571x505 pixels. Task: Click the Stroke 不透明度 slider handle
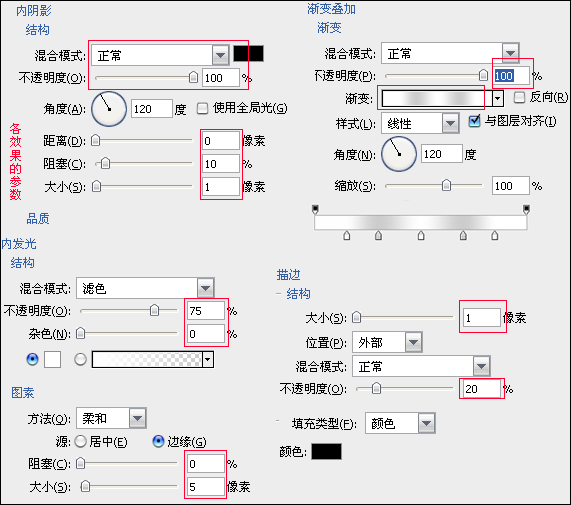click(377, 388)
